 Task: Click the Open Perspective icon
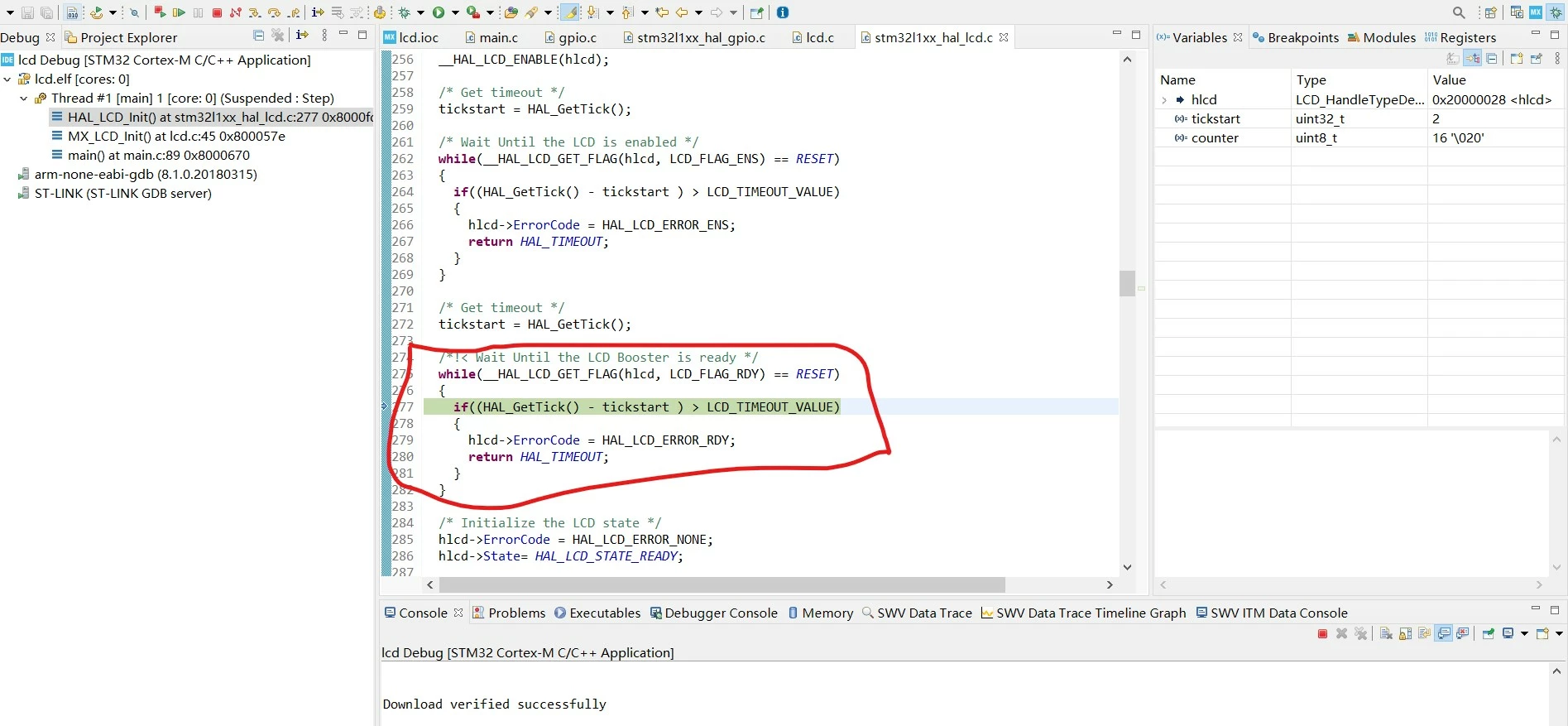(1491, 12)
